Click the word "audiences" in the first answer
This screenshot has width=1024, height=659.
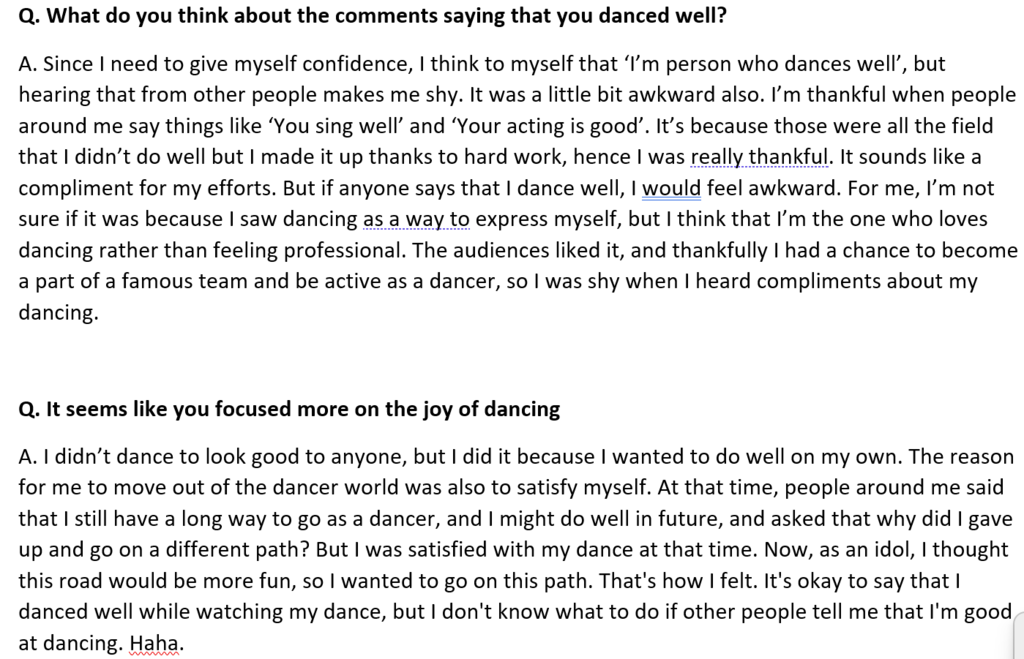(502, 251)
